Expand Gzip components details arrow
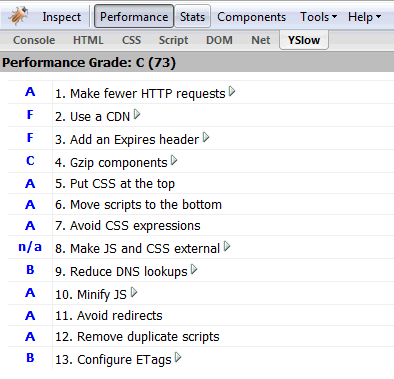 pyautogui.click(x=174, y=161)
